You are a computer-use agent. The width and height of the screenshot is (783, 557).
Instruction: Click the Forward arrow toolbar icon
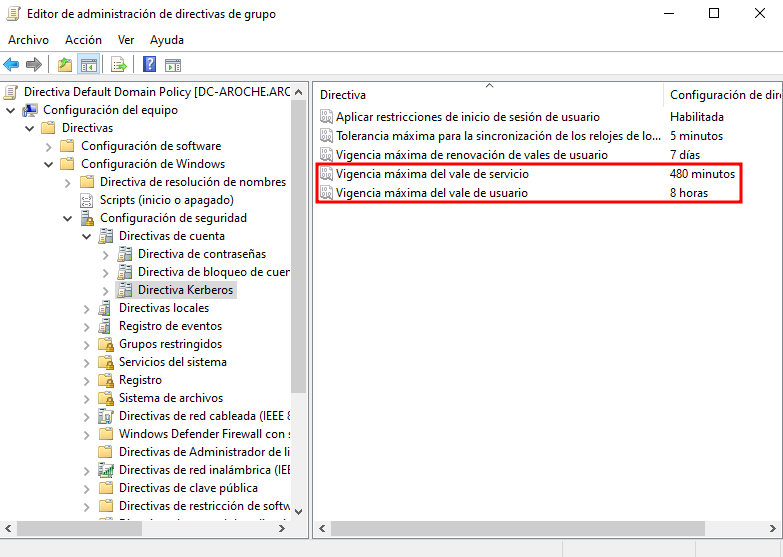pyautogui.click(x=34, y=64)
